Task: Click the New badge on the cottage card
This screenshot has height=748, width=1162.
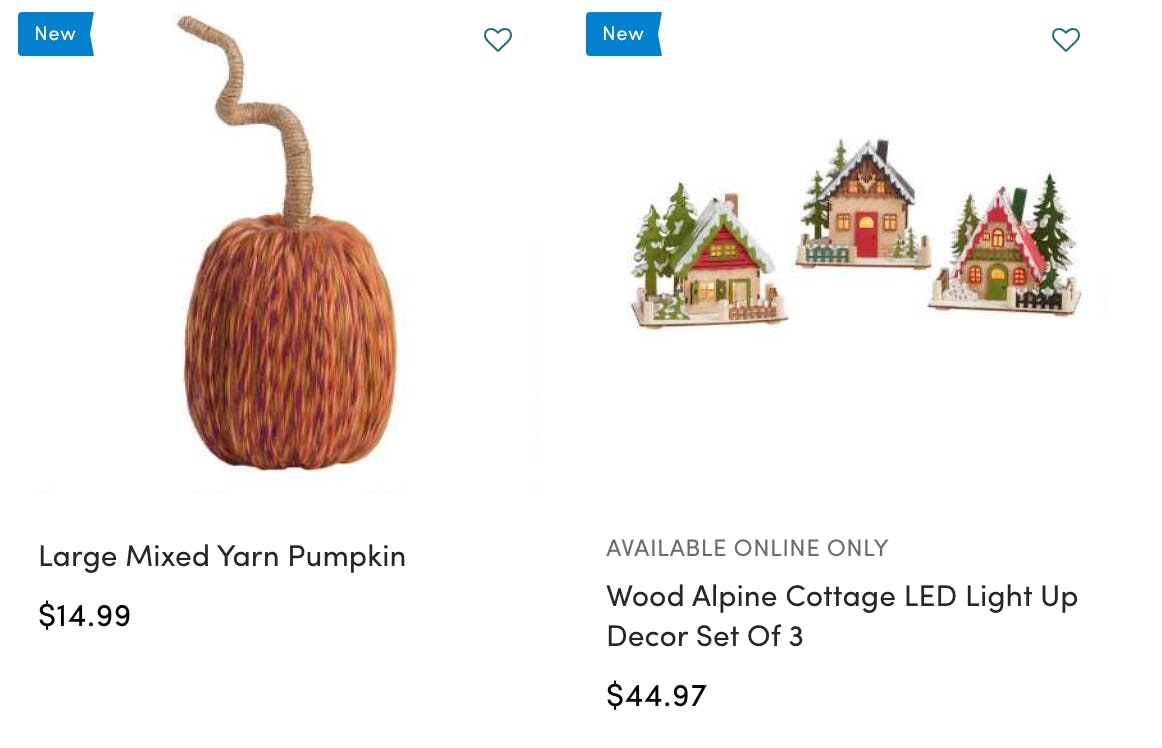Action: pyautogui.click(x=622, y=33)
